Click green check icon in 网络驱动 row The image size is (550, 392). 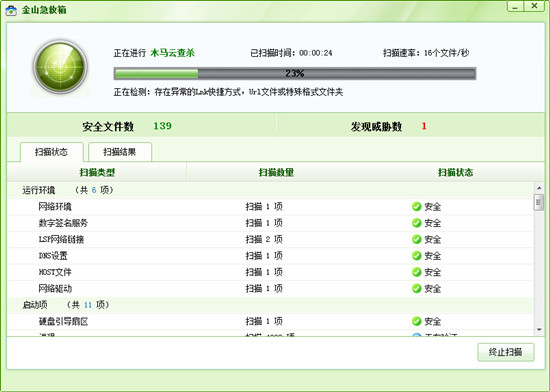tap(416, 289)
